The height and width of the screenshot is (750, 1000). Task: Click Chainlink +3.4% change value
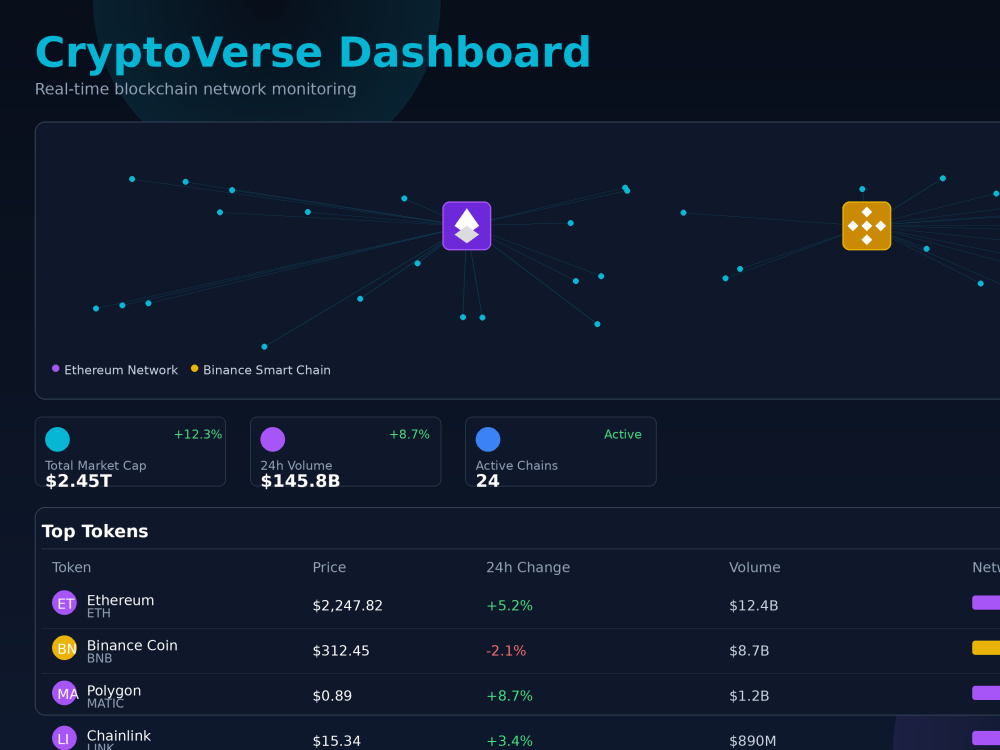(510, 741)
